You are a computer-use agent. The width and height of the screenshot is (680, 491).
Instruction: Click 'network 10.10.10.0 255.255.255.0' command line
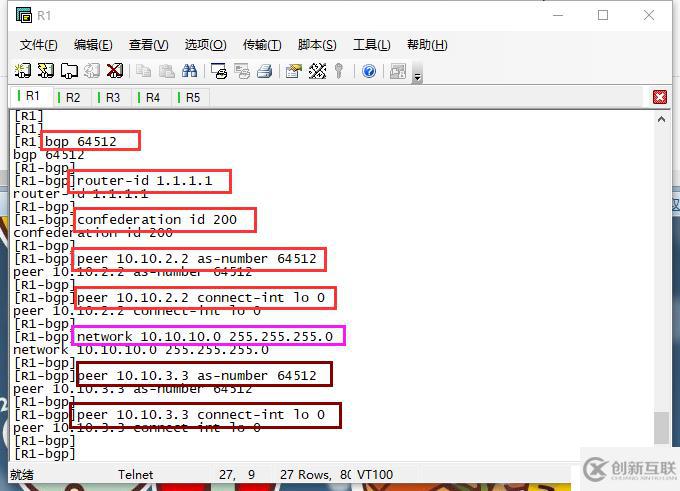(x=205, y=337)
